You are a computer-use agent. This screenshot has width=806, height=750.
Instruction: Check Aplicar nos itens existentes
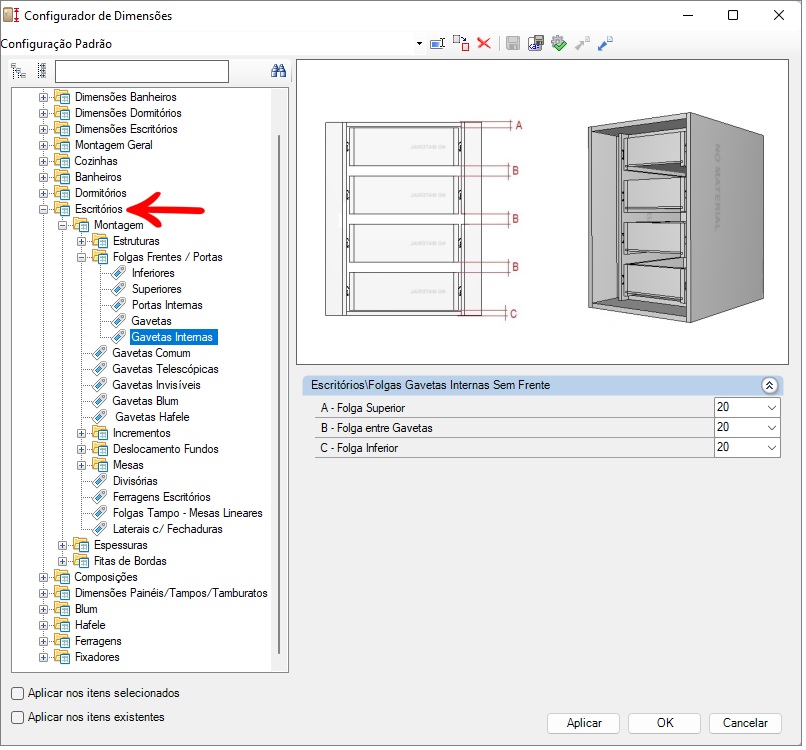click(x=17, y=717)
